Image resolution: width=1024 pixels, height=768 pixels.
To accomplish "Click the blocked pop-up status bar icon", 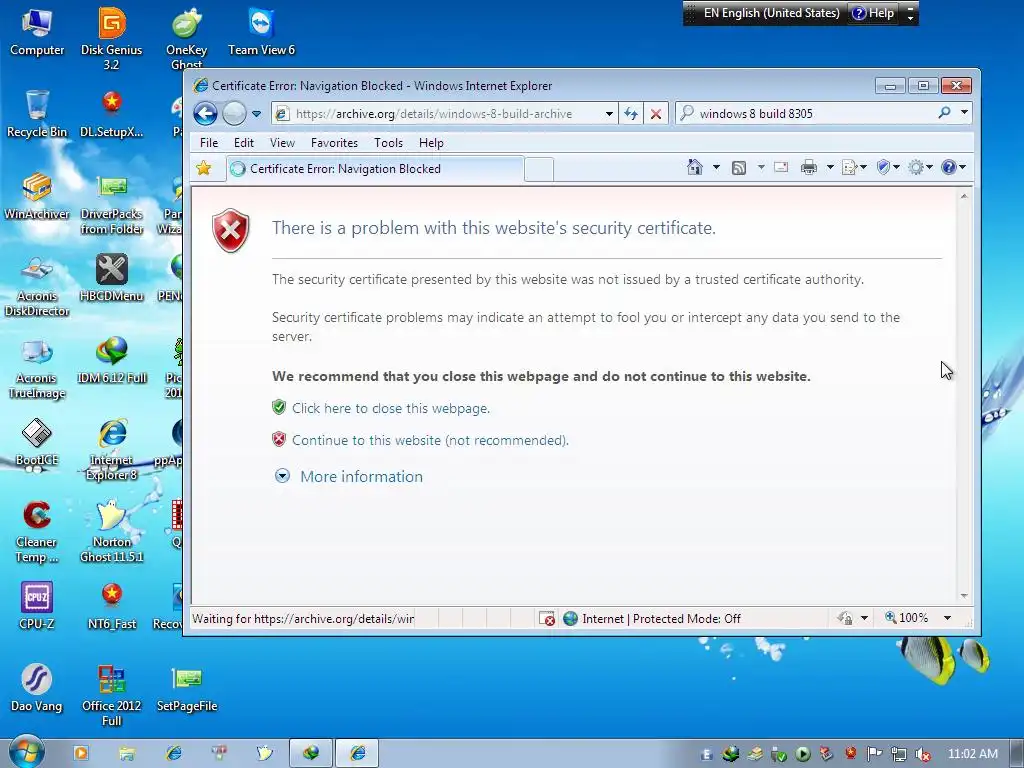I will (x=547, y=618).
